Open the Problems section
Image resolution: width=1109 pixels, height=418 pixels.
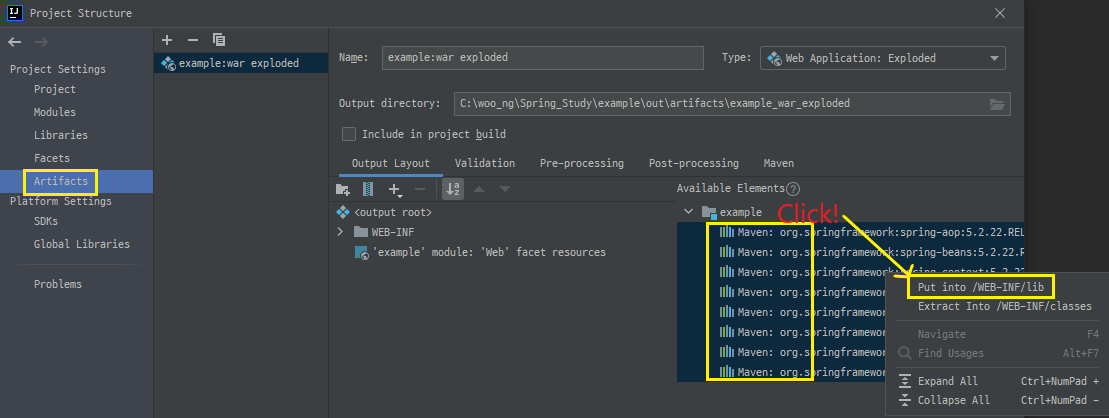pyautogui.click(x=58, y=284)
